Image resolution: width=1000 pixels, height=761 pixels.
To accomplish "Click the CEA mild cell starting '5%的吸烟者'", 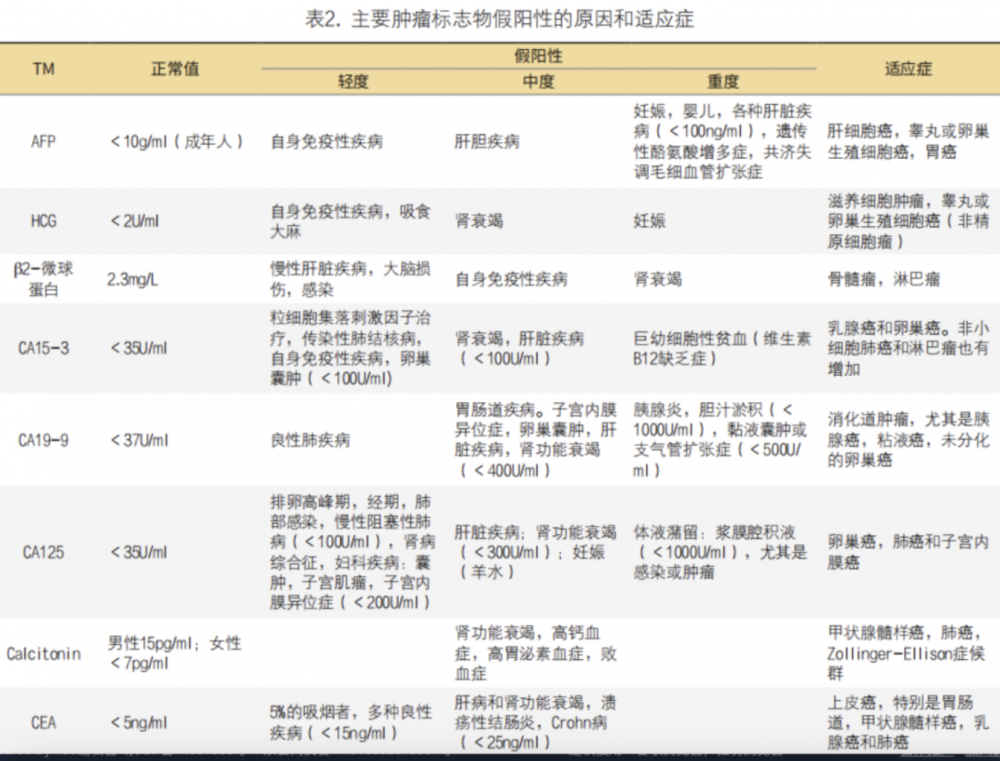I will click(350, 723).
